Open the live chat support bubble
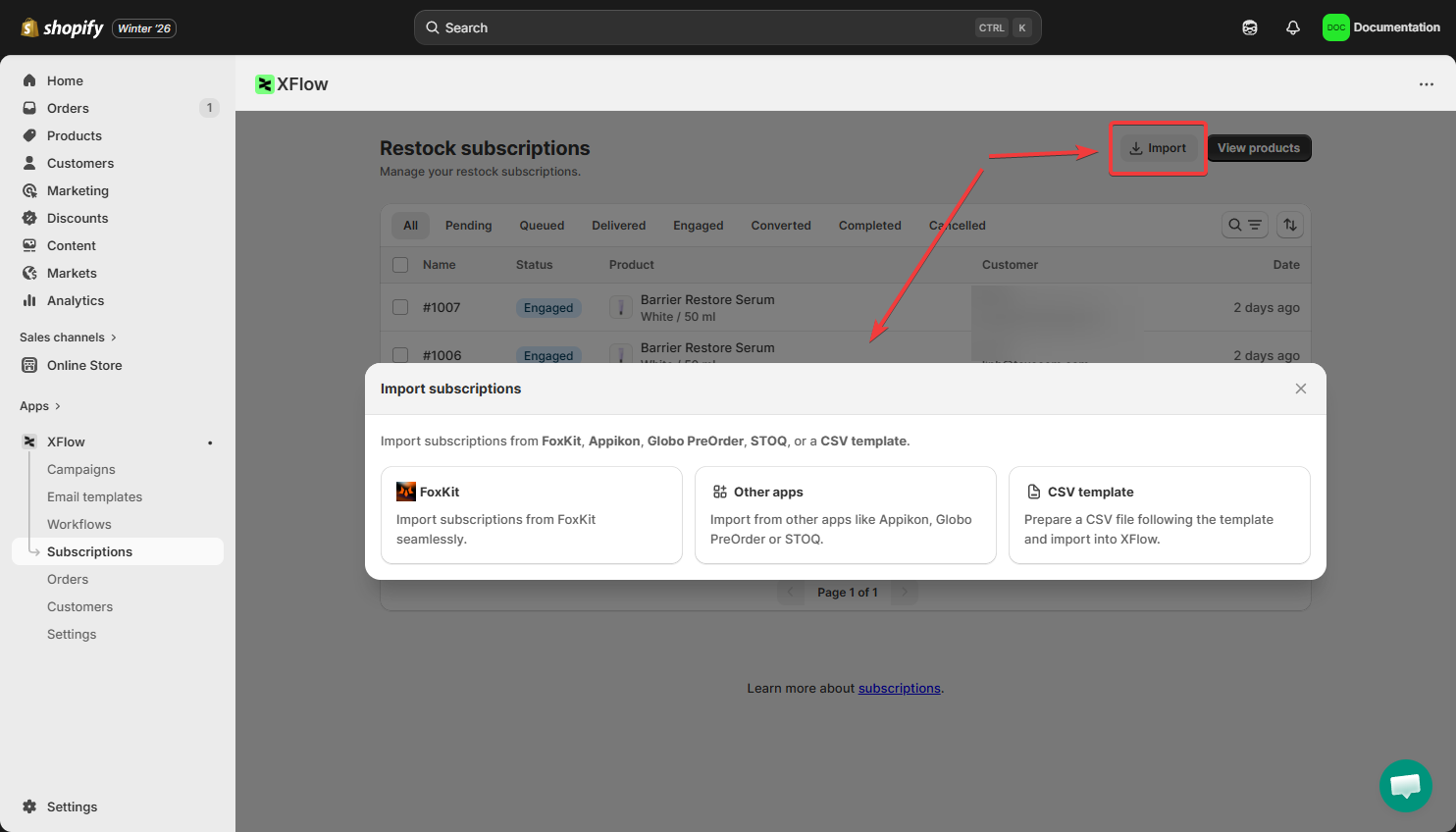Screen dimensions: 1456x832 (x=1405, y=785)
